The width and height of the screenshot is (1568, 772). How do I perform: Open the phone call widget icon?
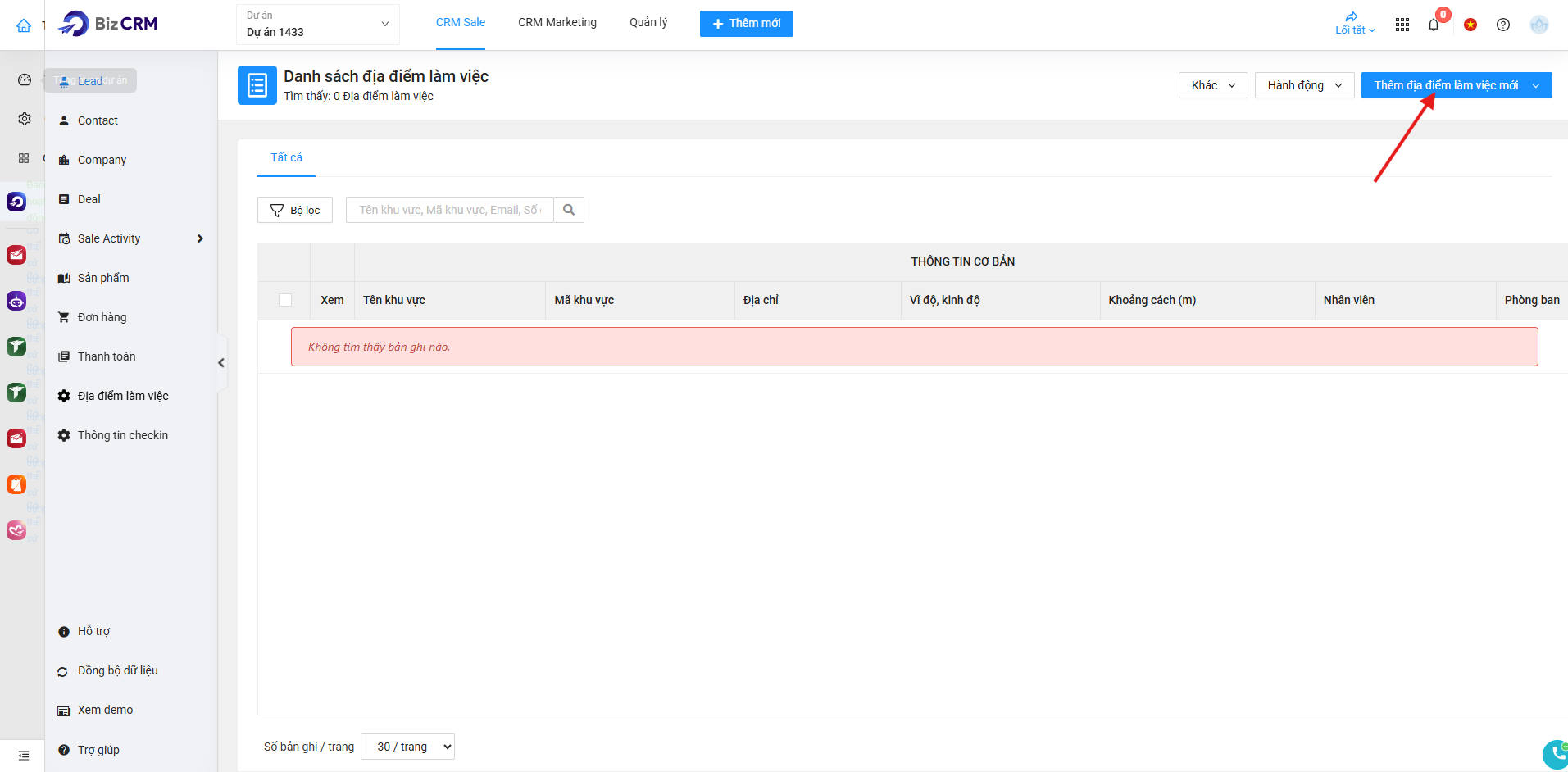pyautogui.click(x=1555, y=754)
